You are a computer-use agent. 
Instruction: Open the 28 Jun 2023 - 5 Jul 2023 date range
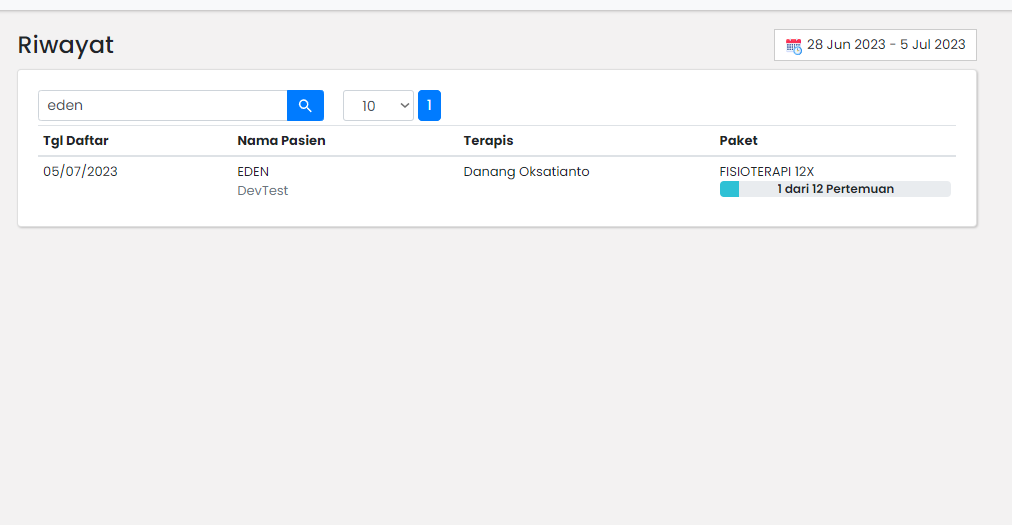coord(885,45)
